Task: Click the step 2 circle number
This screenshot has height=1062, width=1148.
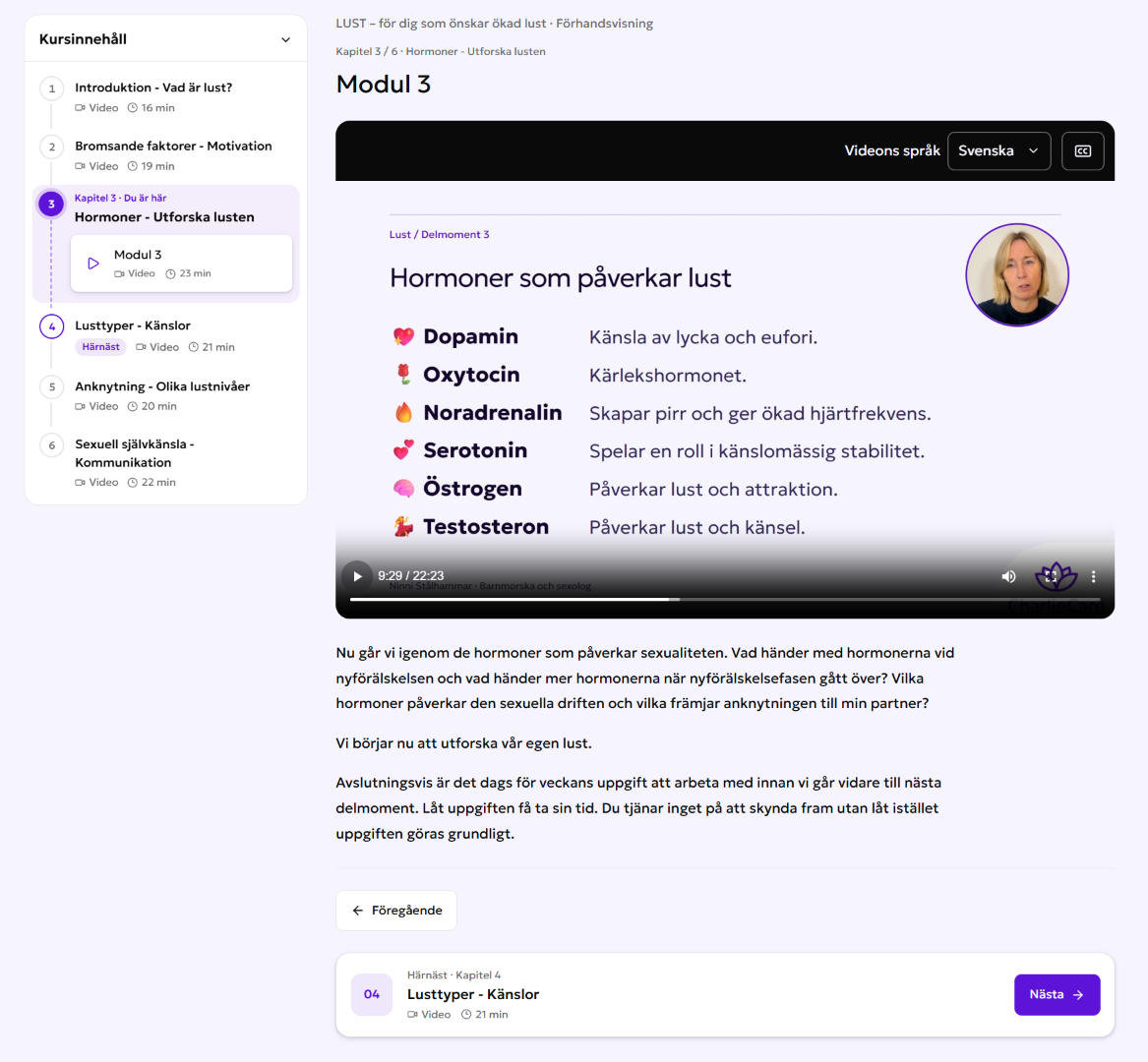Action: (x=51, y=147)
